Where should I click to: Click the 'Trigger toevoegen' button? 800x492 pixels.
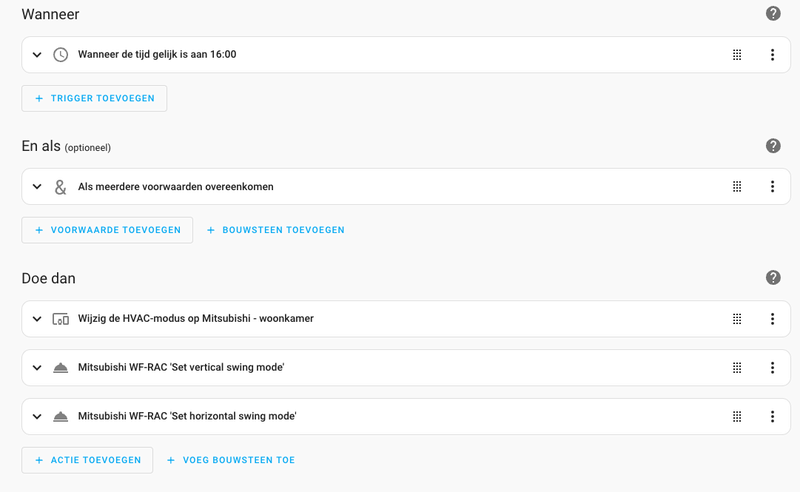click(94, 98)
